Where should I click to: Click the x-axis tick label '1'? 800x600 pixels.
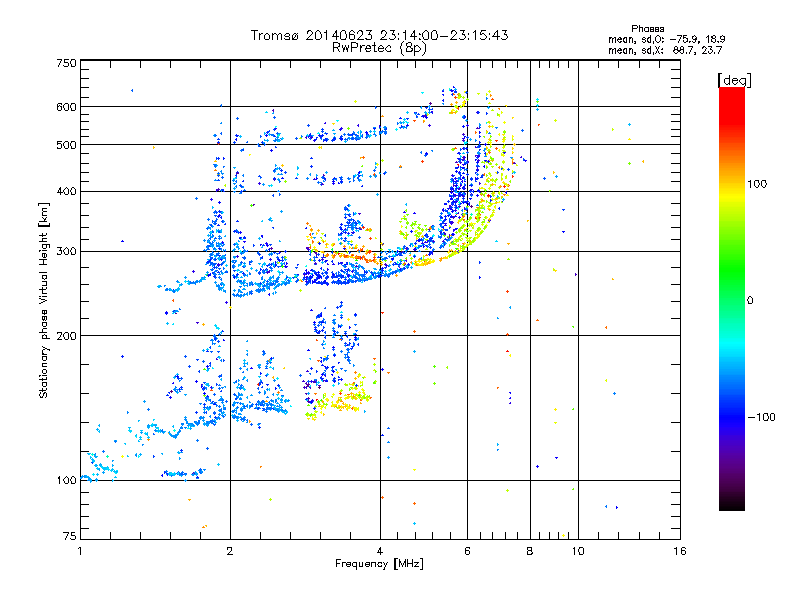pyautogui.click(x=80, y=551)
